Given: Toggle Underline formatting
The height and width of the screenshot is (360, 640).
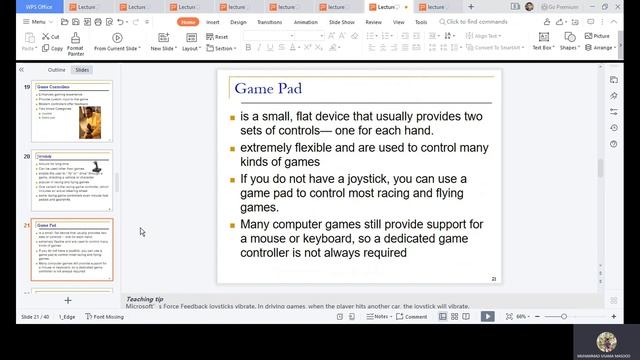Looking at the screenshot, I should click(x=270, y=48).
